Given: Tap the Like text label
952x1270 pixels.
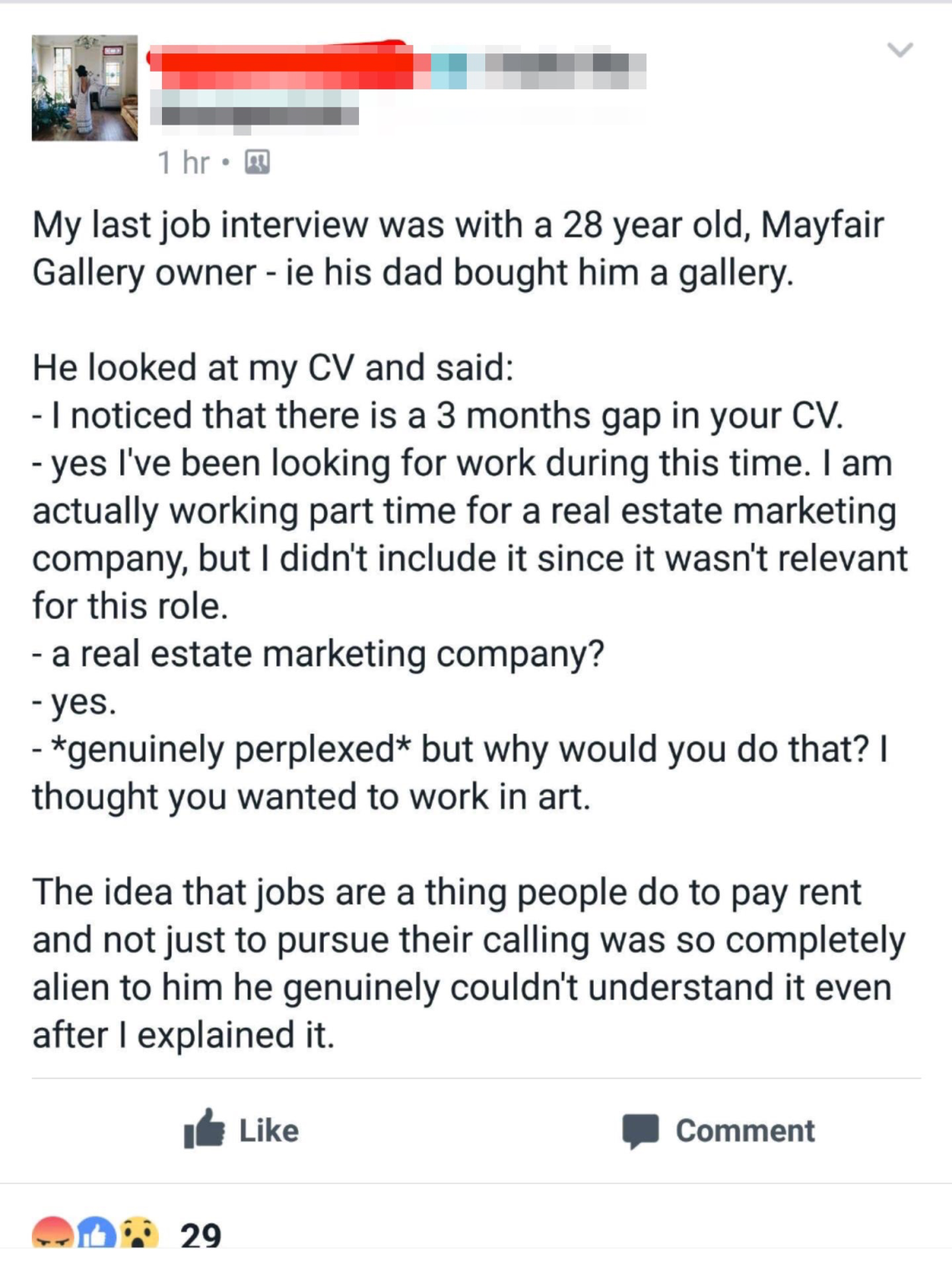Looking at the screenshot, I should coord(269,1130).
